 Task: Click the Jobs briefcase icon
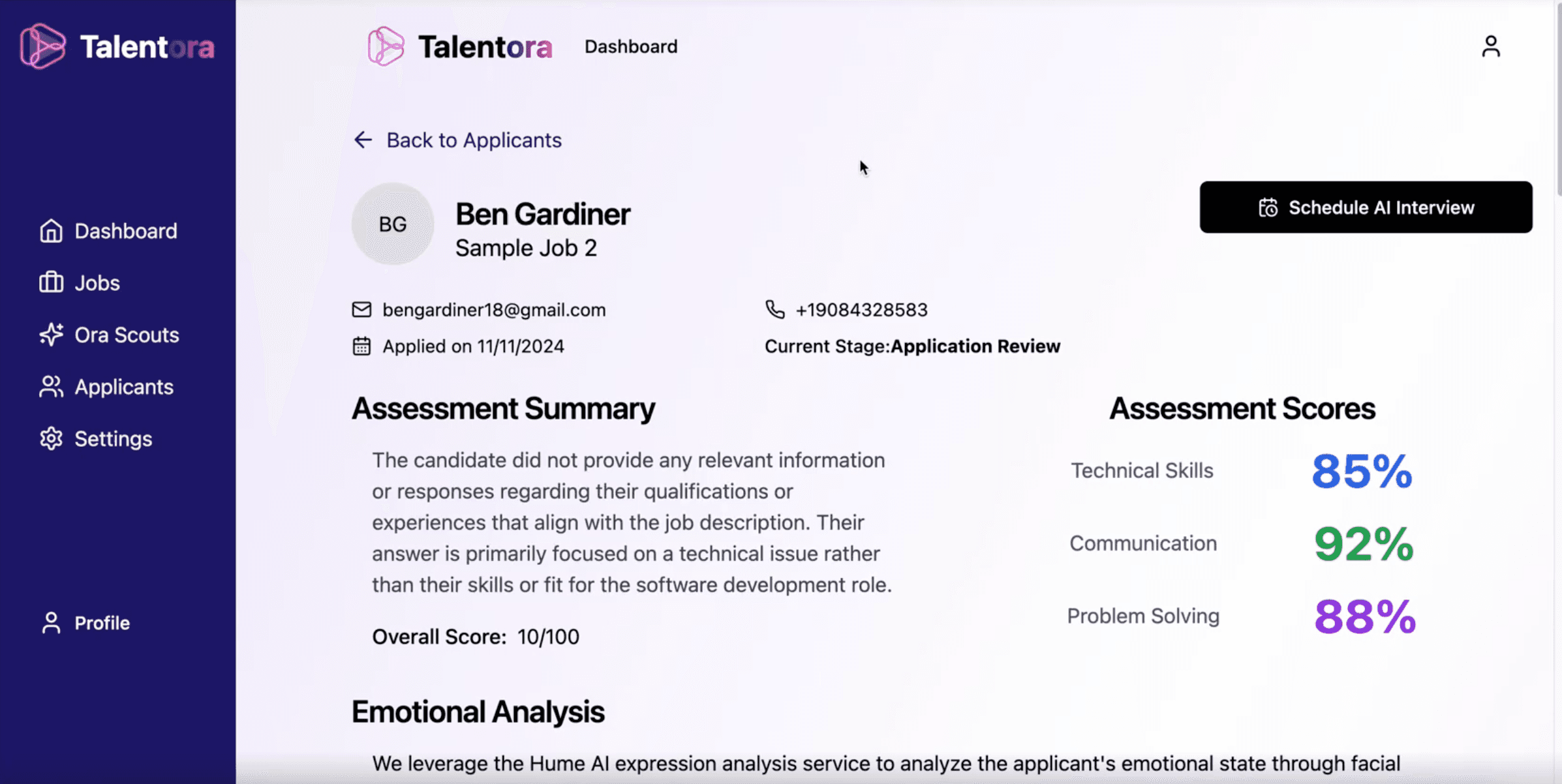coord(51,282)
